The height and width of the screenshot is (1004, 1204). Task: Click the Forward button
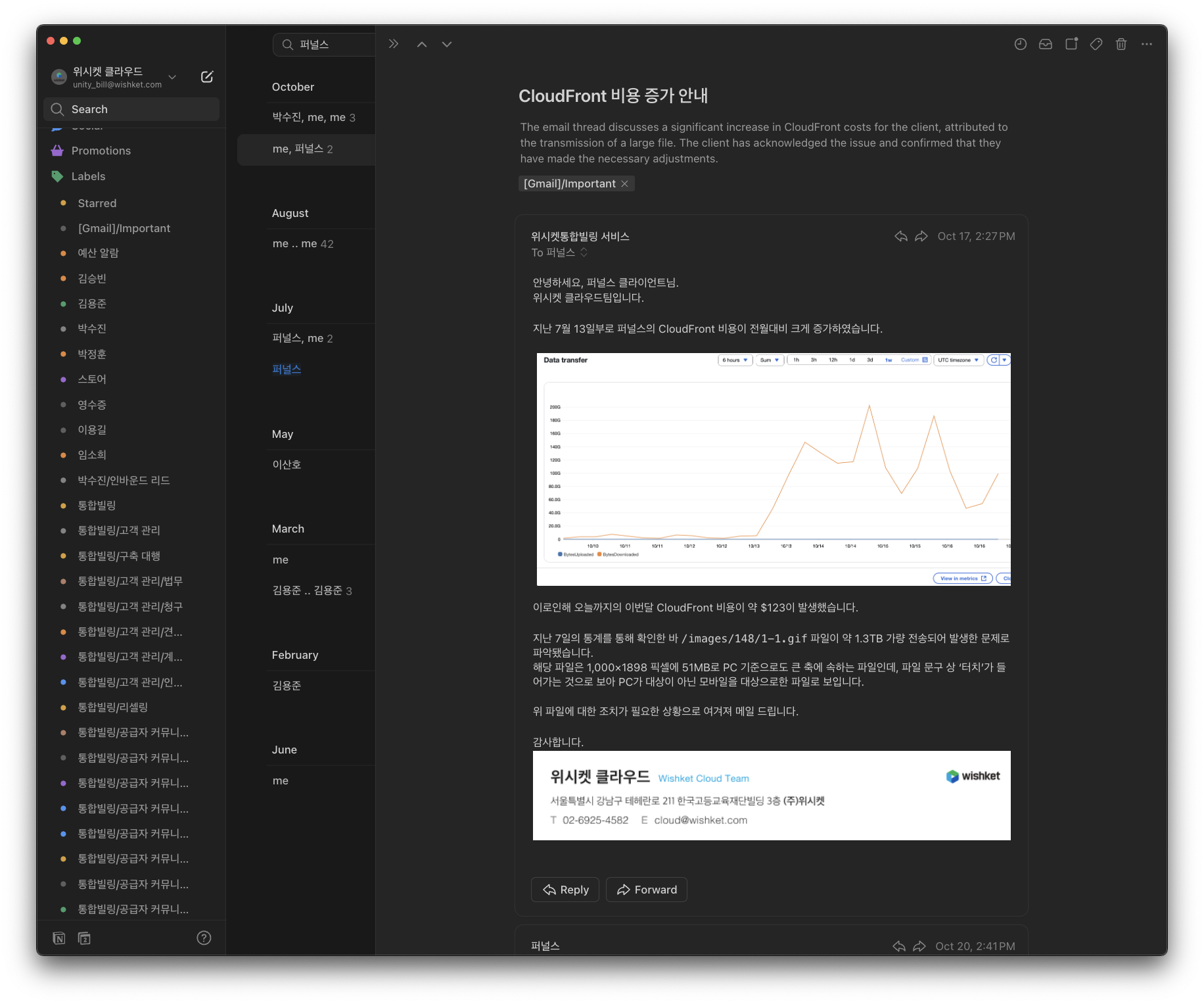point(647,890)
